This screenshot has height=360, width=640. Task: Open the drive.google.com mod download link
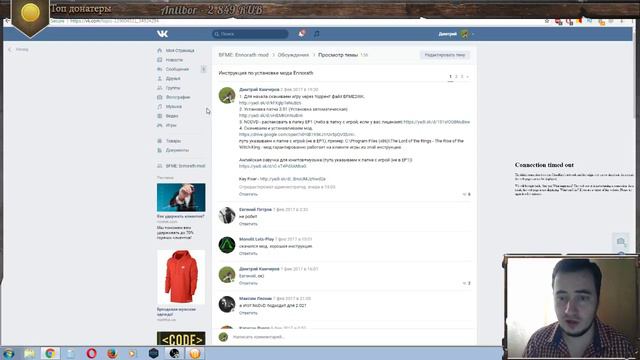click(x=297, y=134)
